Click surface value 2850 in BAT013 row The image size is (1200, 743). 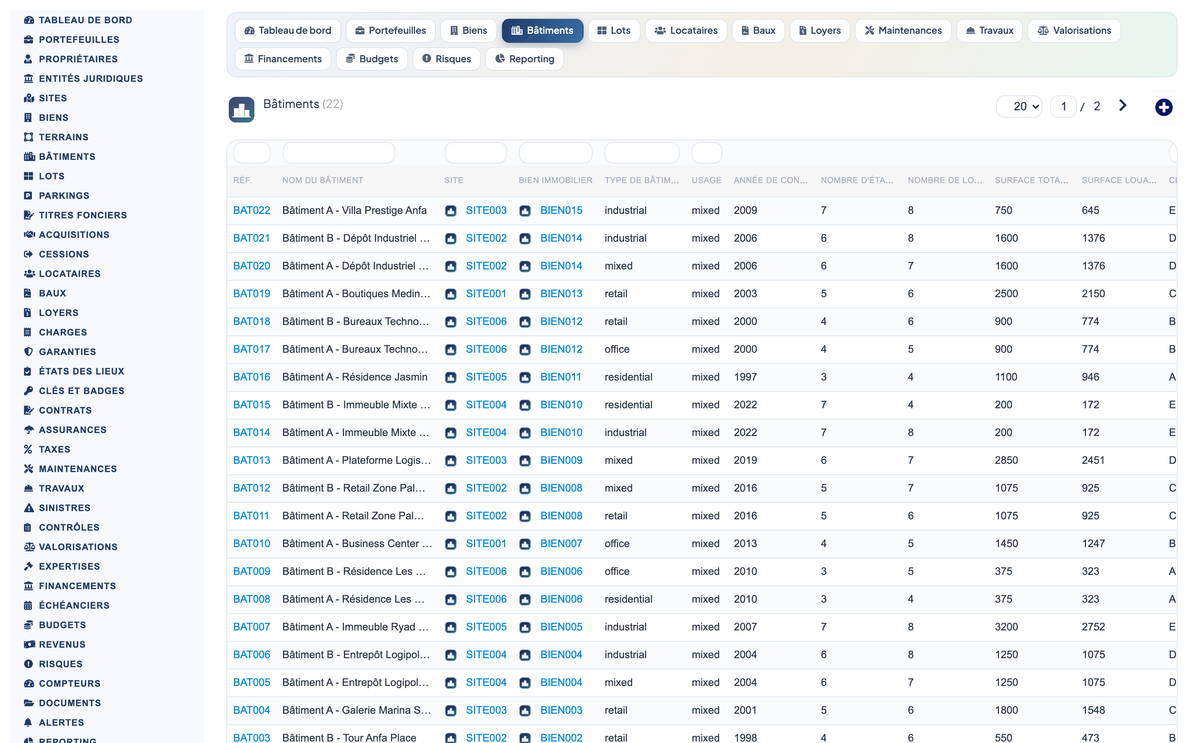click(x=1006, y=461)
